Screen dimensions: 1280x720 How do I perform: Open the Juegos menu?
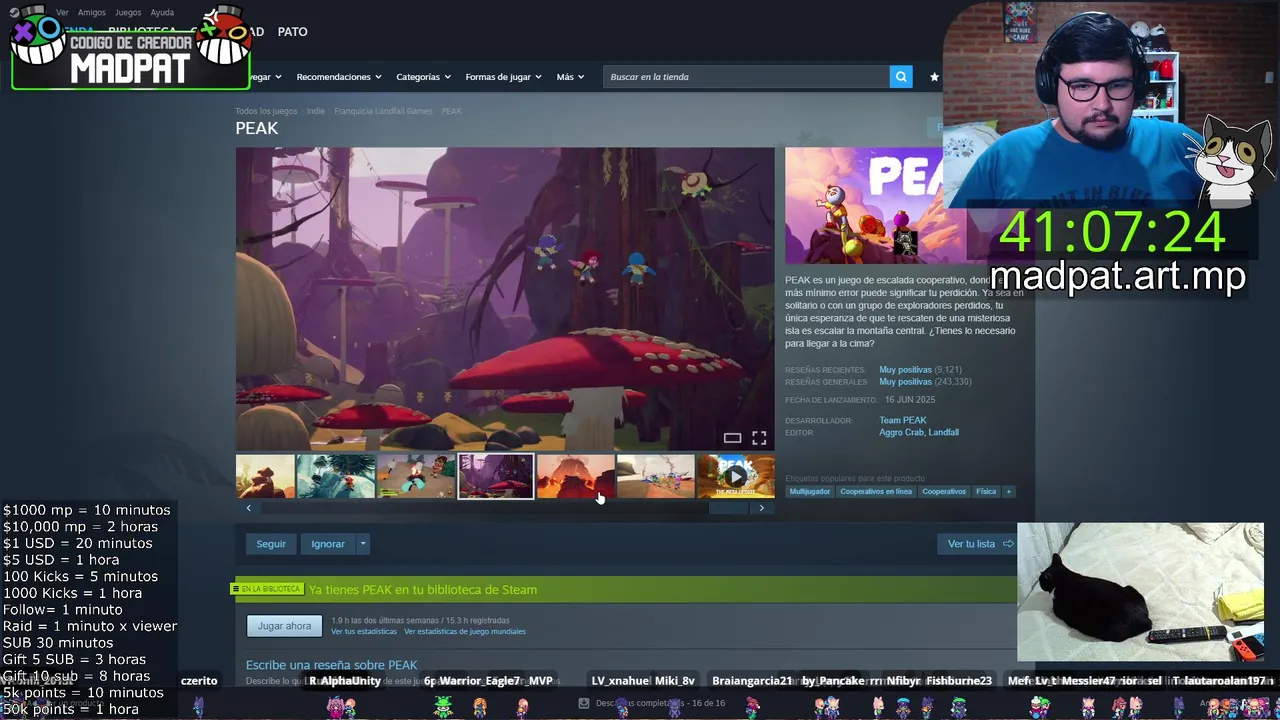[x=128, y=13]
